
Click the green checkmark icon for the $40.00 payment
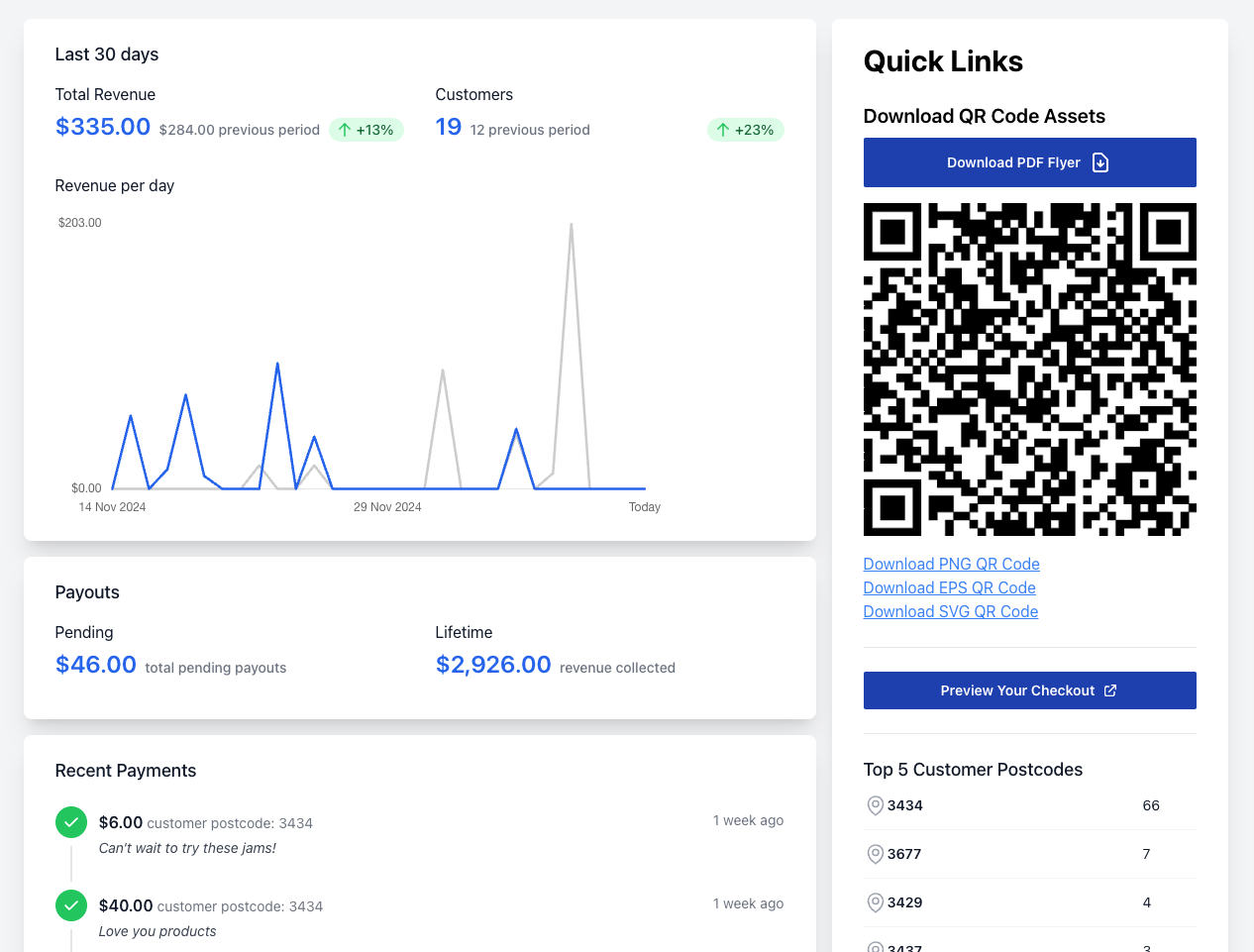tap(71, 905)
